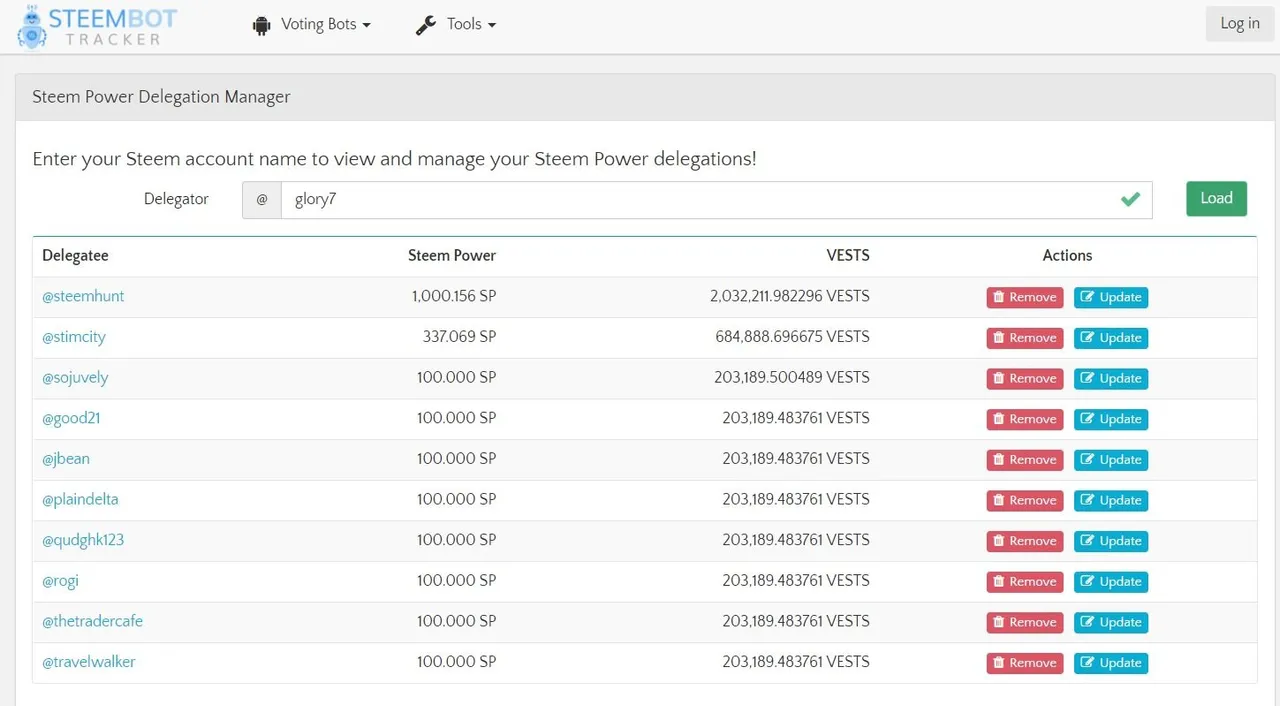This screenshot has height=706, width=1280.
Task: Click the Actions column header
Action: [x=1067, y=256]
